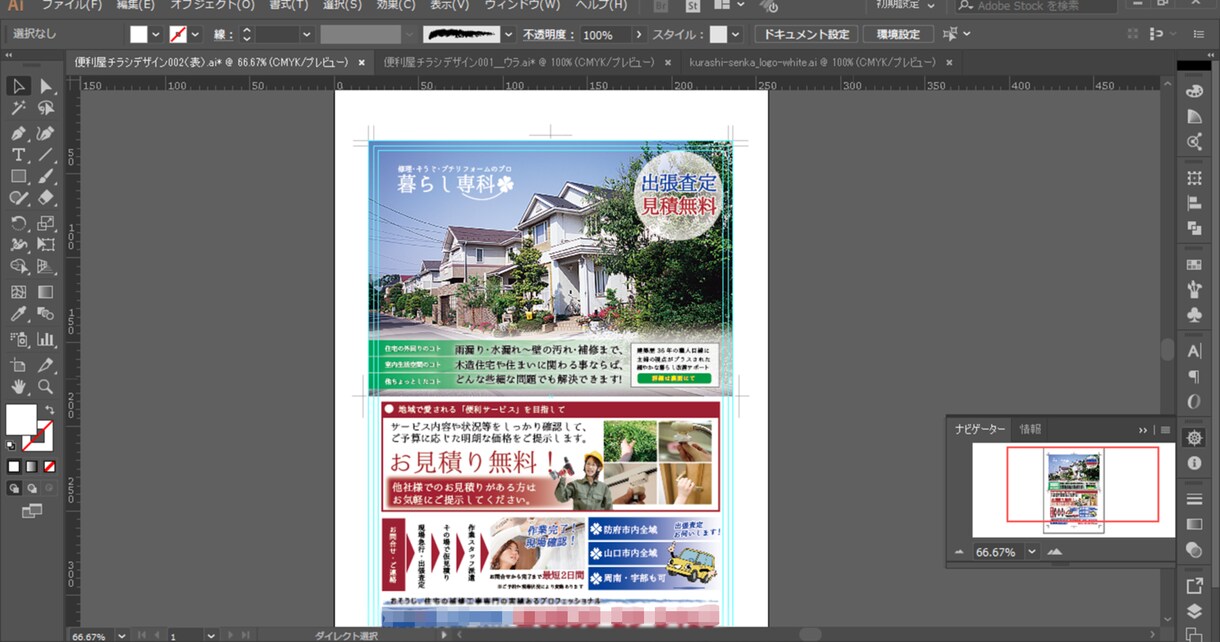Select the Direct Selection tool
Image resolution: width=1220 pixels, height=642 pixels.
pos(45,86)
